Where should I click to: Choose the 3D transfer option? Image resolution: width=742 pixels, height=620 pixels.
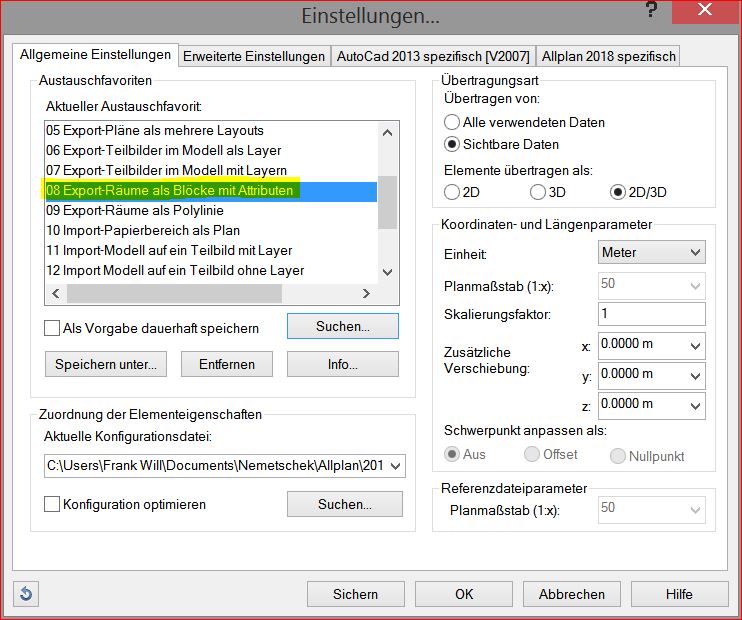pos(538,192)
